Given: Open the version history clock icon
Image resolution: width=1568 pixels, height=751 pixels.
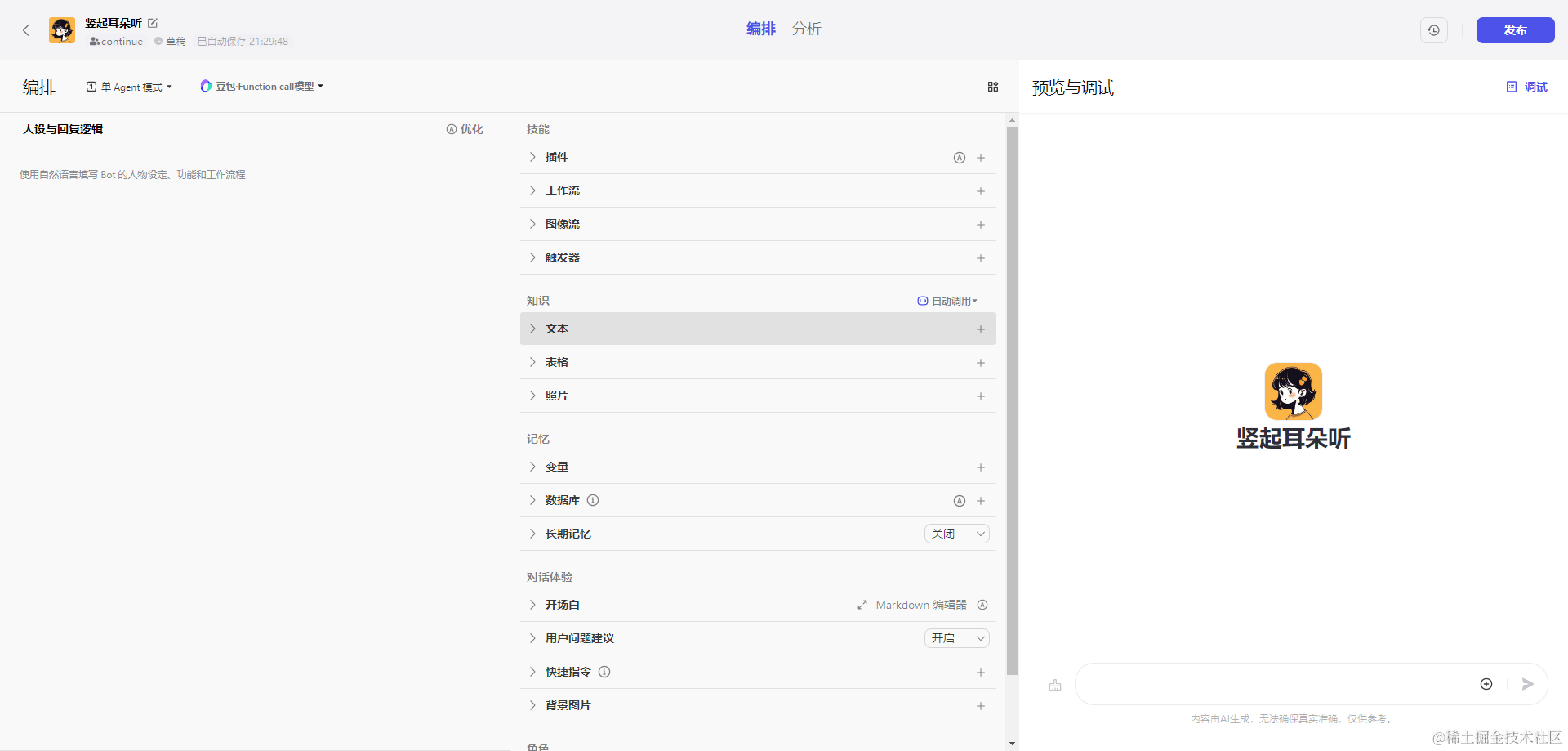Looking at the screenshot, I should coord(1433,30).
